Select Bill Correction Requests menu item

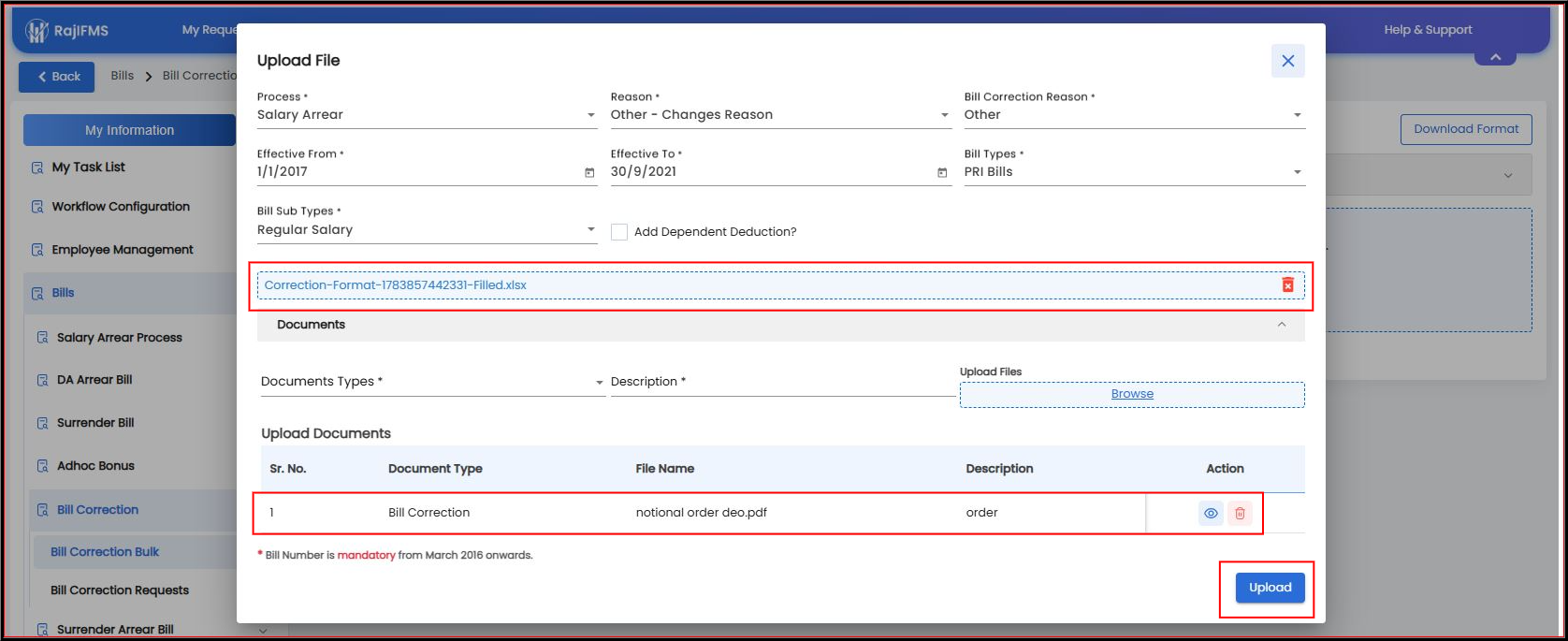point(120,590)
